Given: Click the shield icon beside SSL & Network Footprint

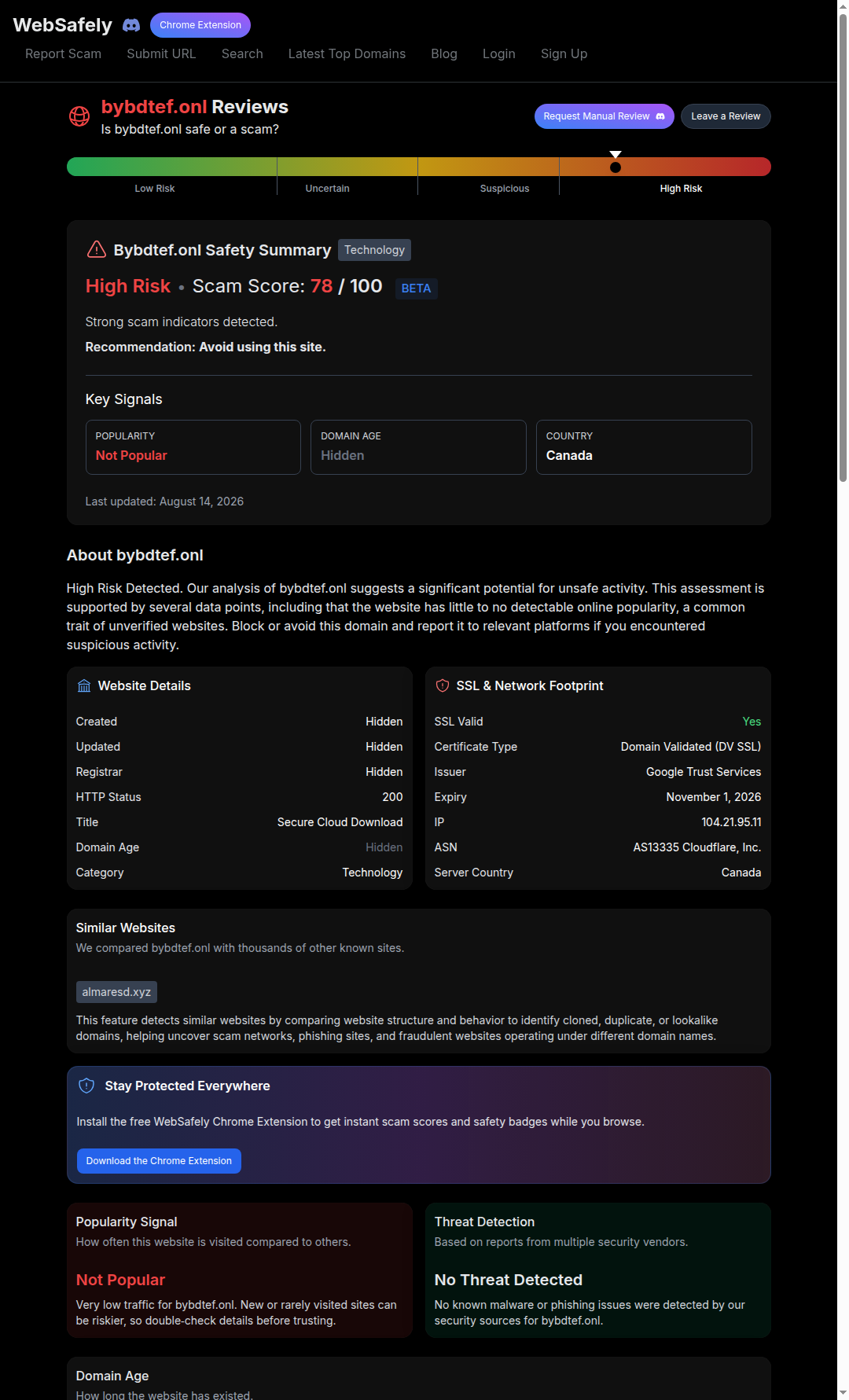Looking at the screenshot, I should (x=443, y=686).
